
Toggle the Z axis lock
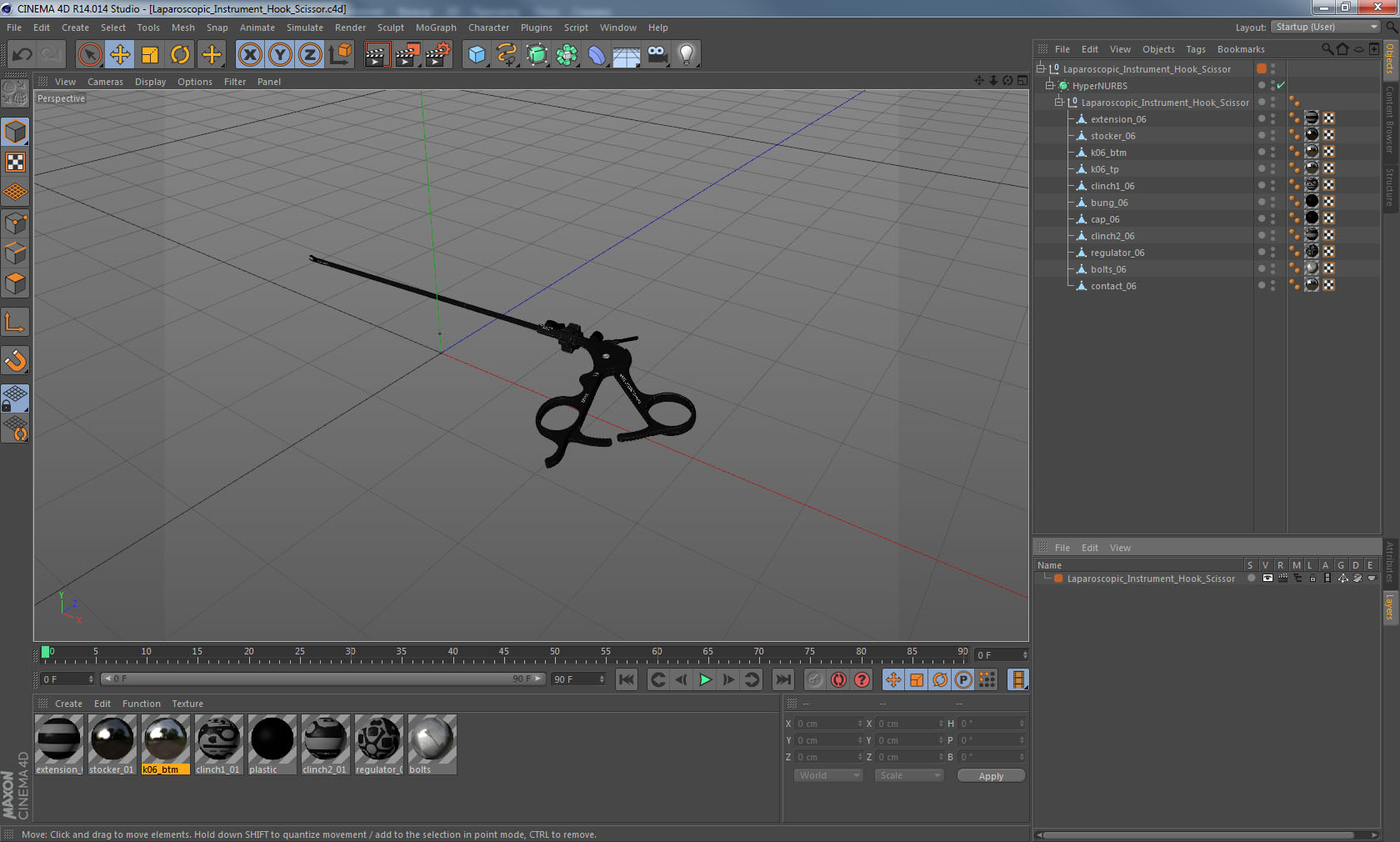coord(310,55)
